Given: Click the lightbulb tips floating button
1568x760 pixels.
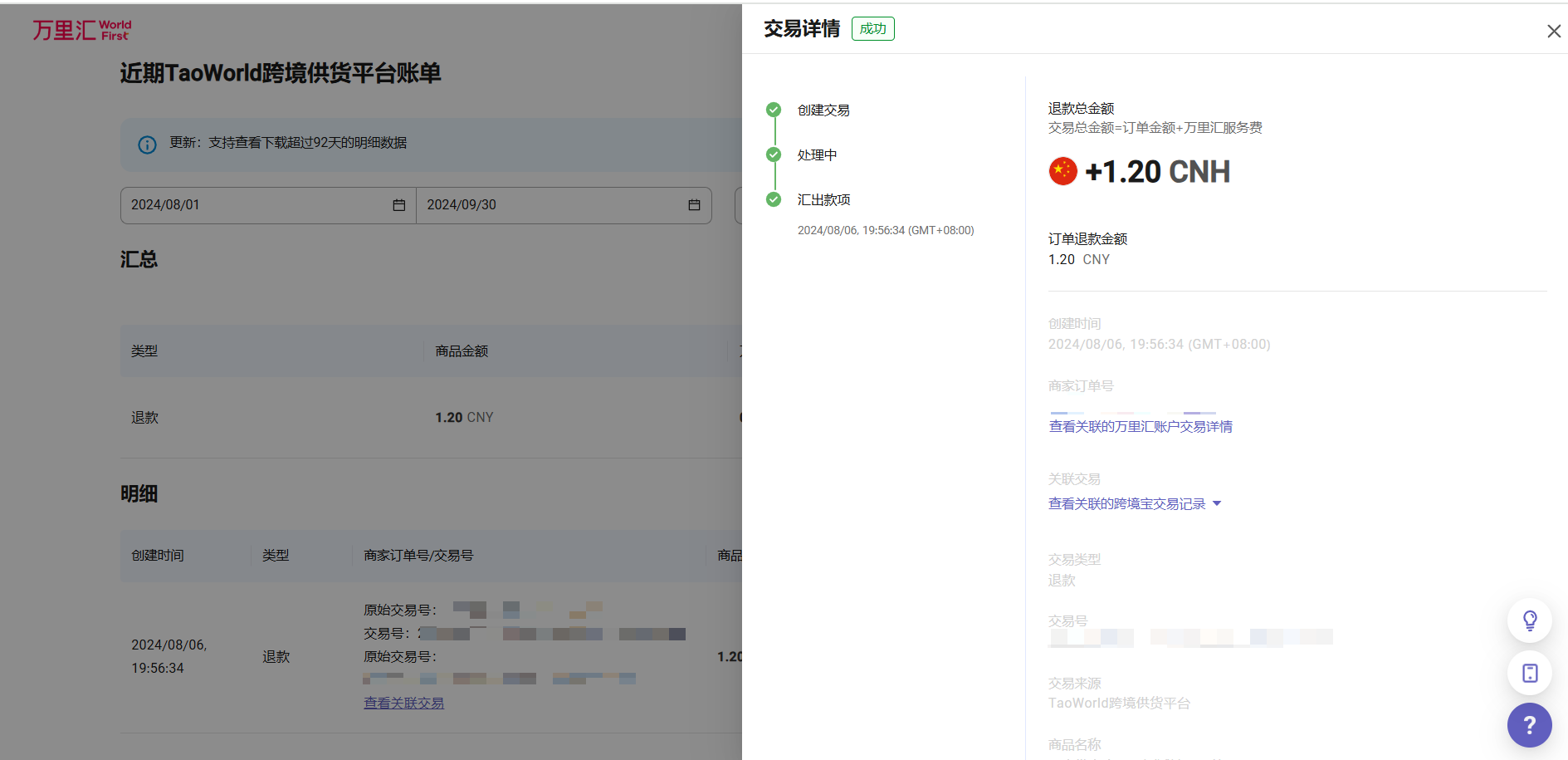Looking at the screenshot, I should (1529, 620).
